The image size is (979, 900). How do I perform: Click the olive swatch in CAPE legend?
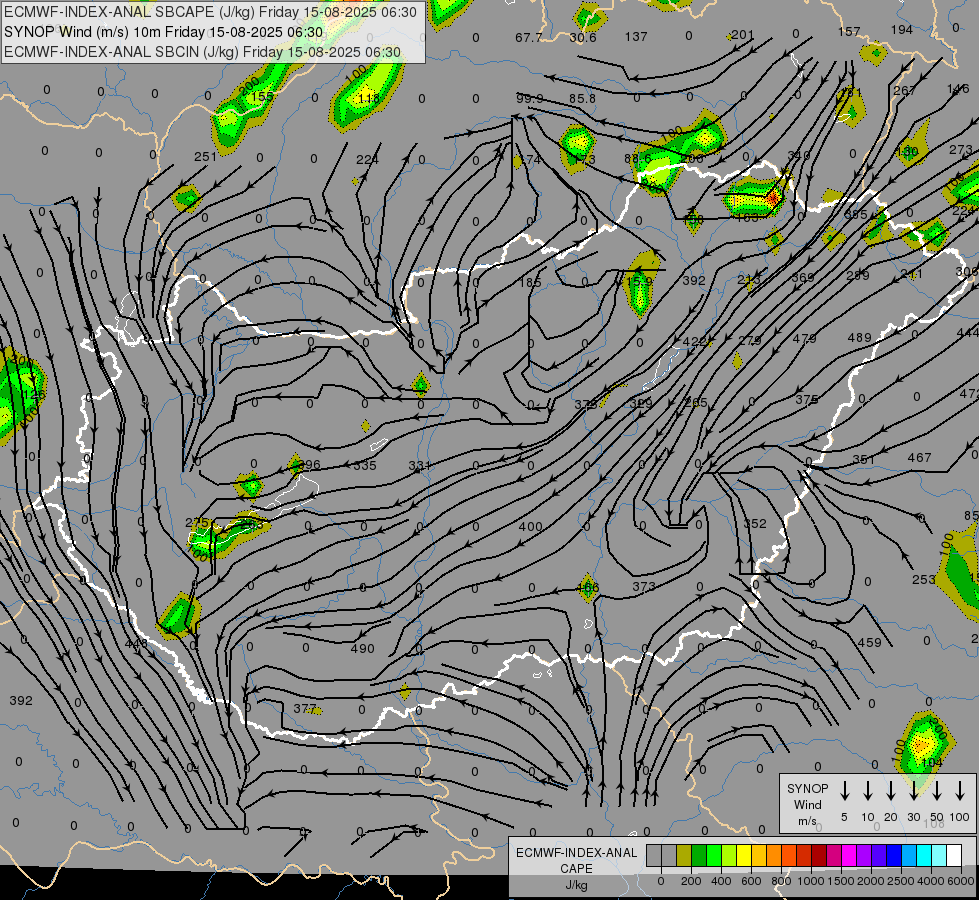tap(684, 856)
